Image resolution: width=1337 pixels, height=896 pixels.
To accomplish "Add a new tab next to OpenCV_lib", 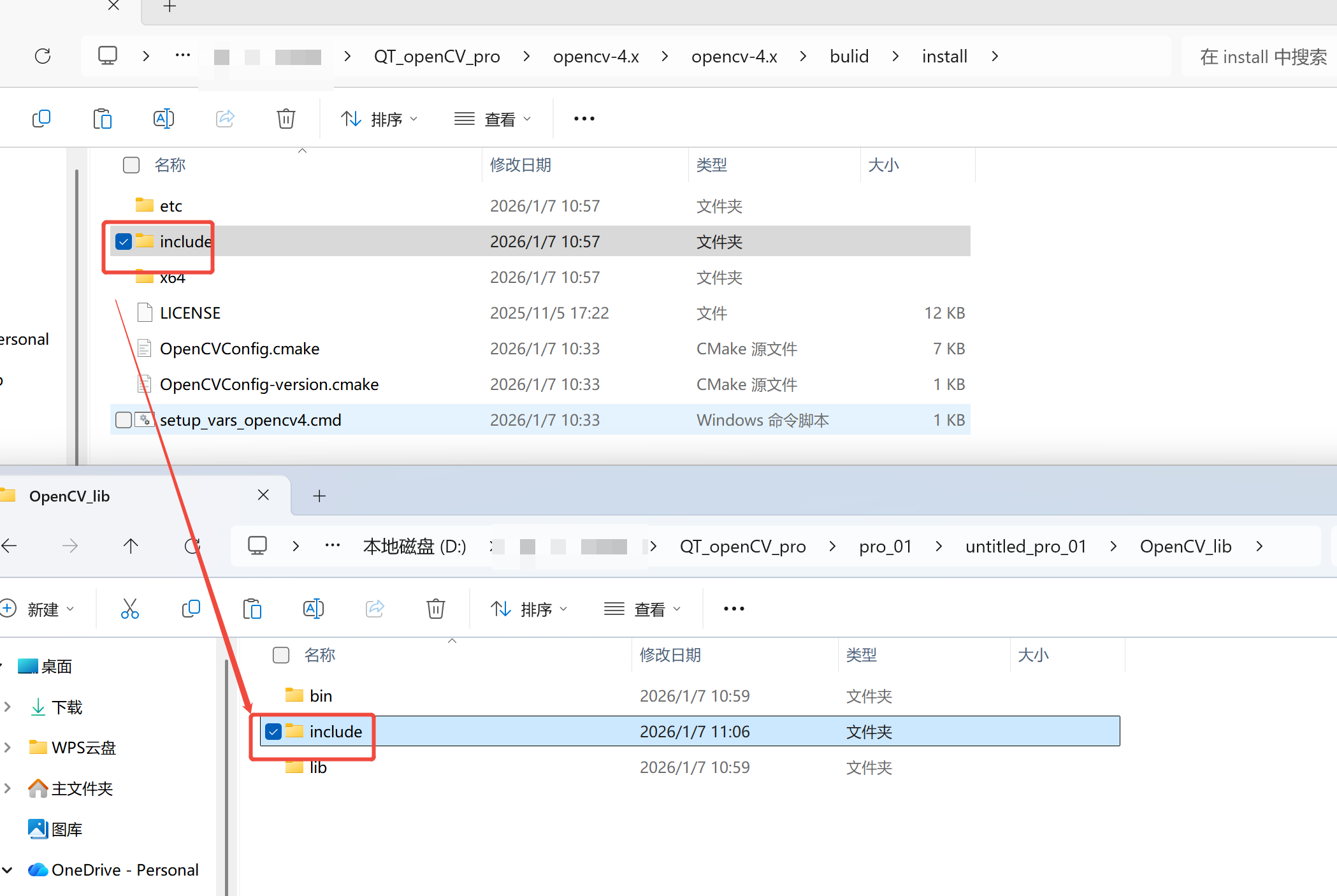I will click(319, 496).
